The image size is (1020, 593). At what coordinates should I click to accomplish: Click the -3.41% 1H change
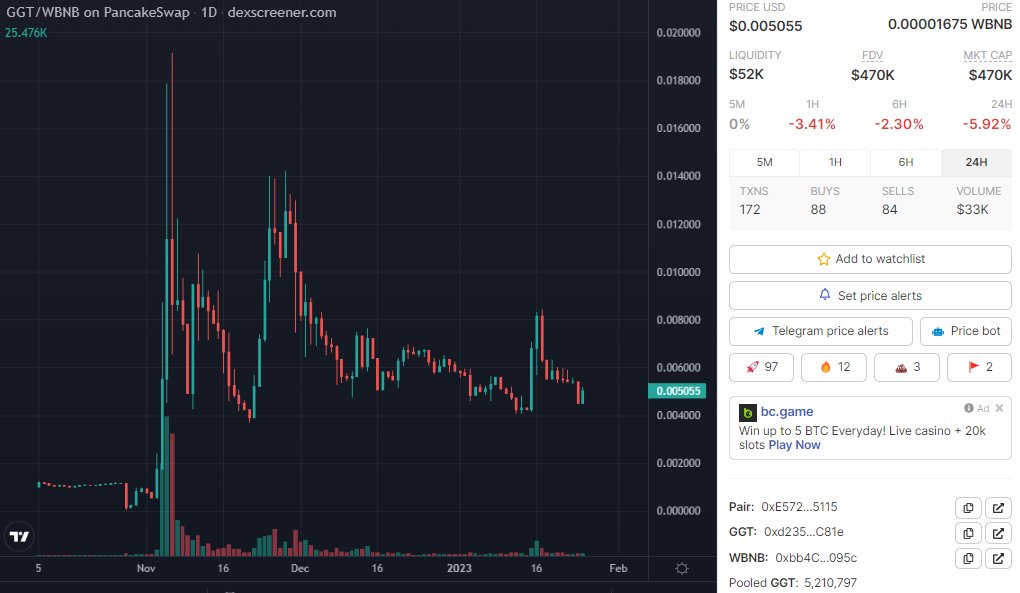click(812, 124)
